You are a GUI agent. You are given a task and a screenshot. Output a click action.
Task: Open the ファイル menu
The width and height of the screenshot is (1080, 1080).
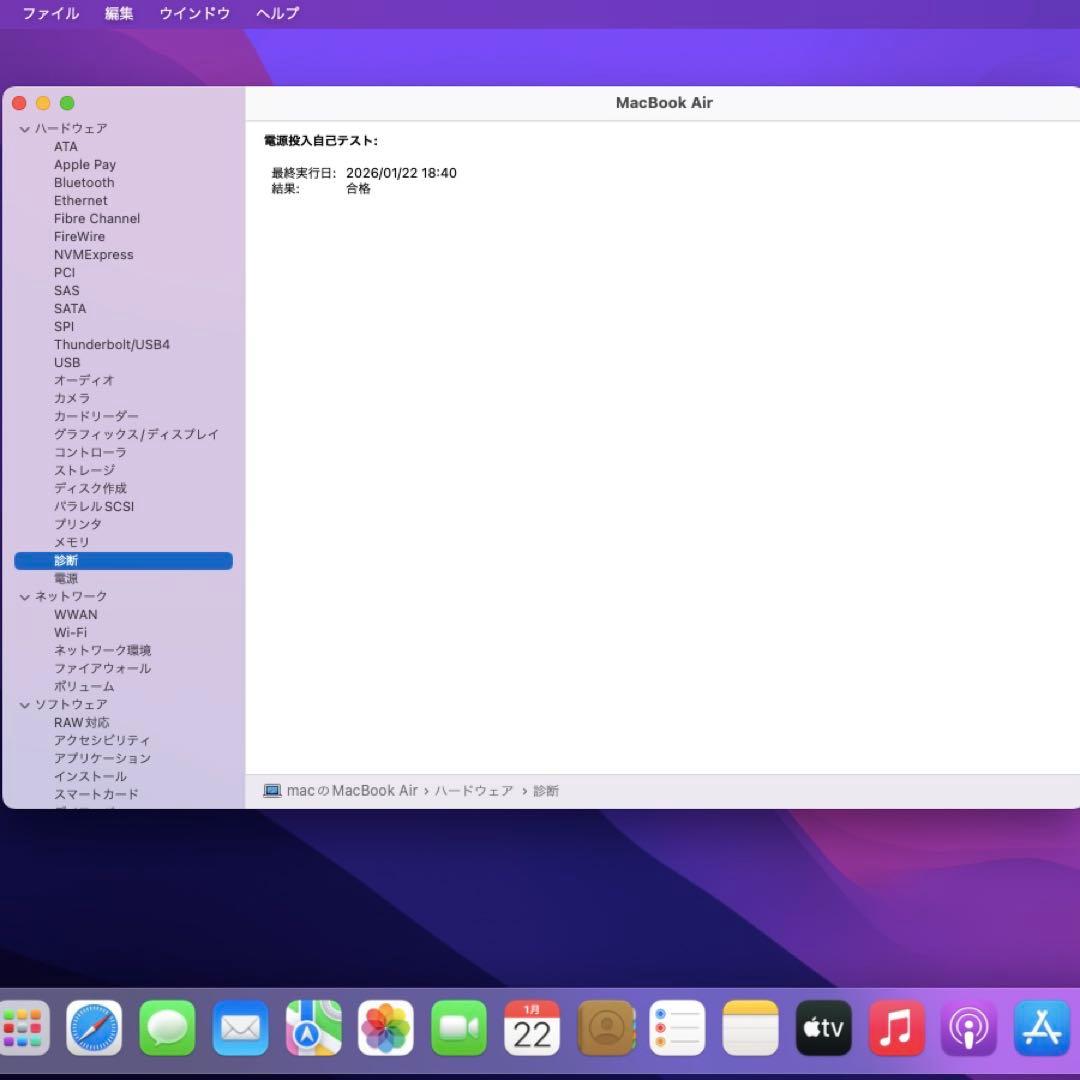click(50, 14)
